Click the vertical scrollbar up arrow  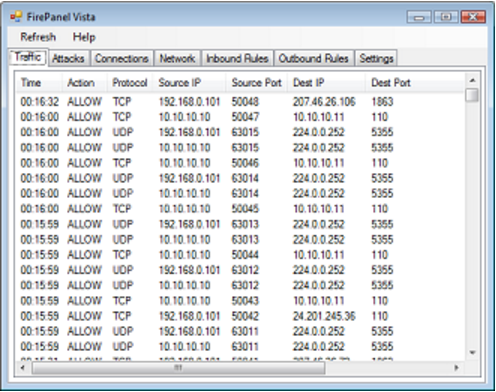[472, 80]
